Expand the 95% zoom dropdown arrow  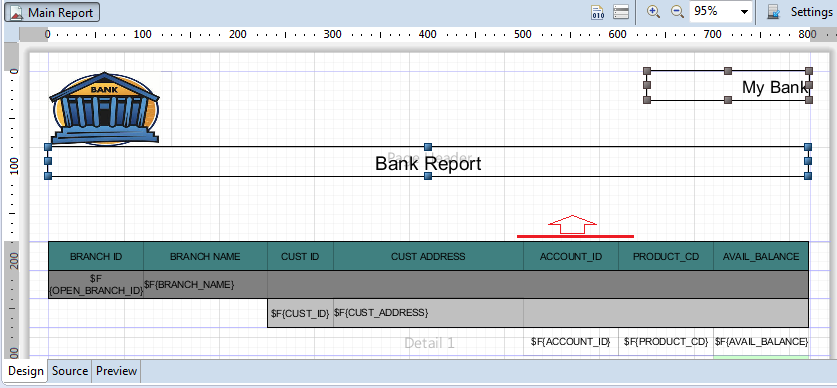(745, 12)
